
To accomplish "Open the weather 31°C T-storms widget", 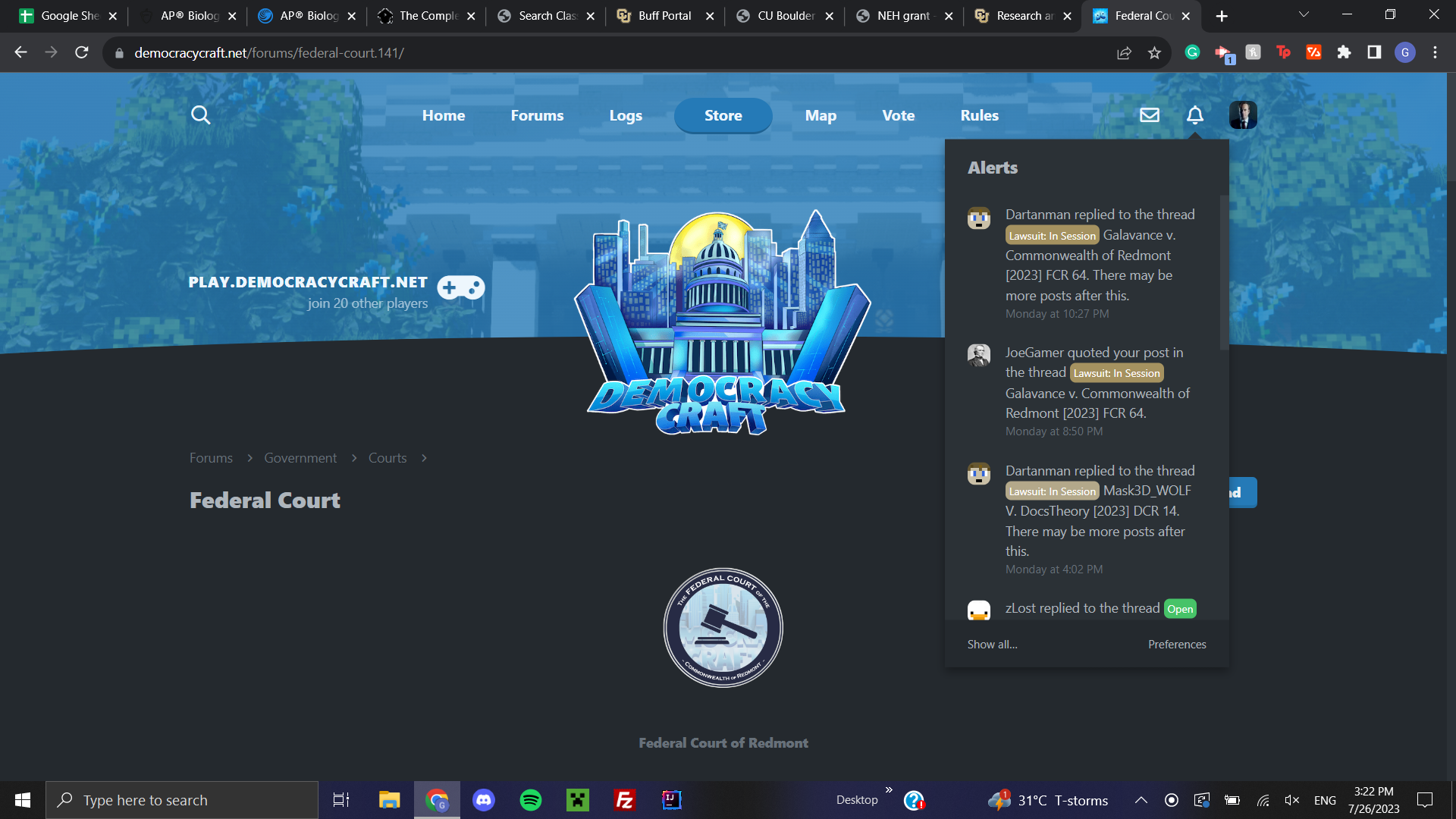I will [1048, 800].
